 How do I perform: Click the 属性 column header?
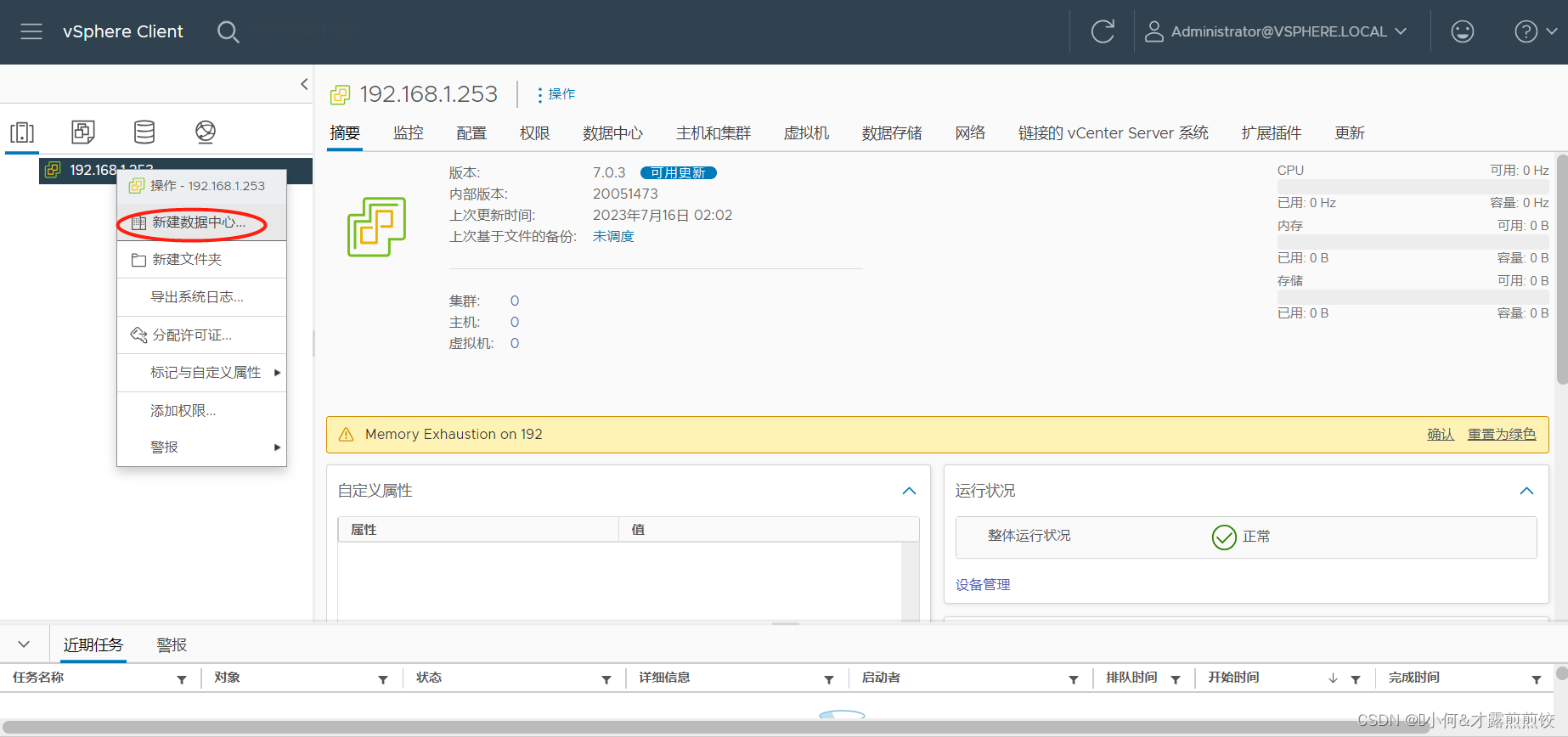[478, 530]
